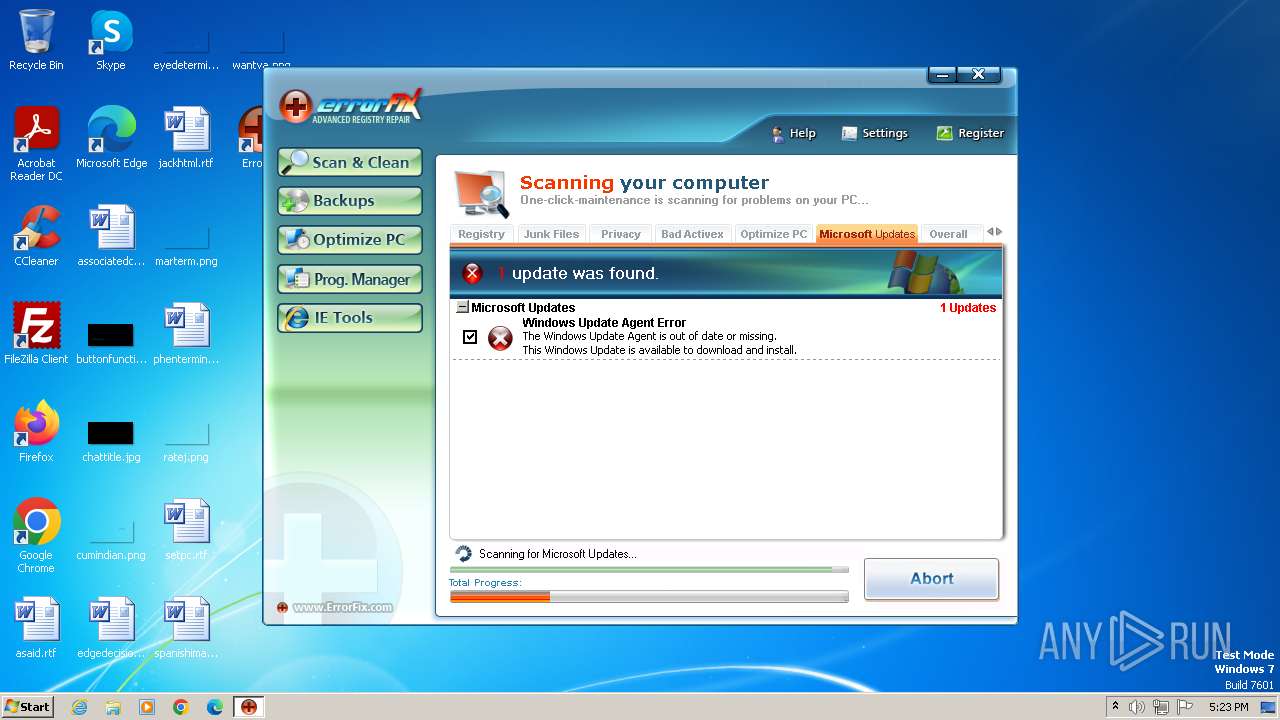
Task: Show hidden system tray icons
Action: point(1116,707)
